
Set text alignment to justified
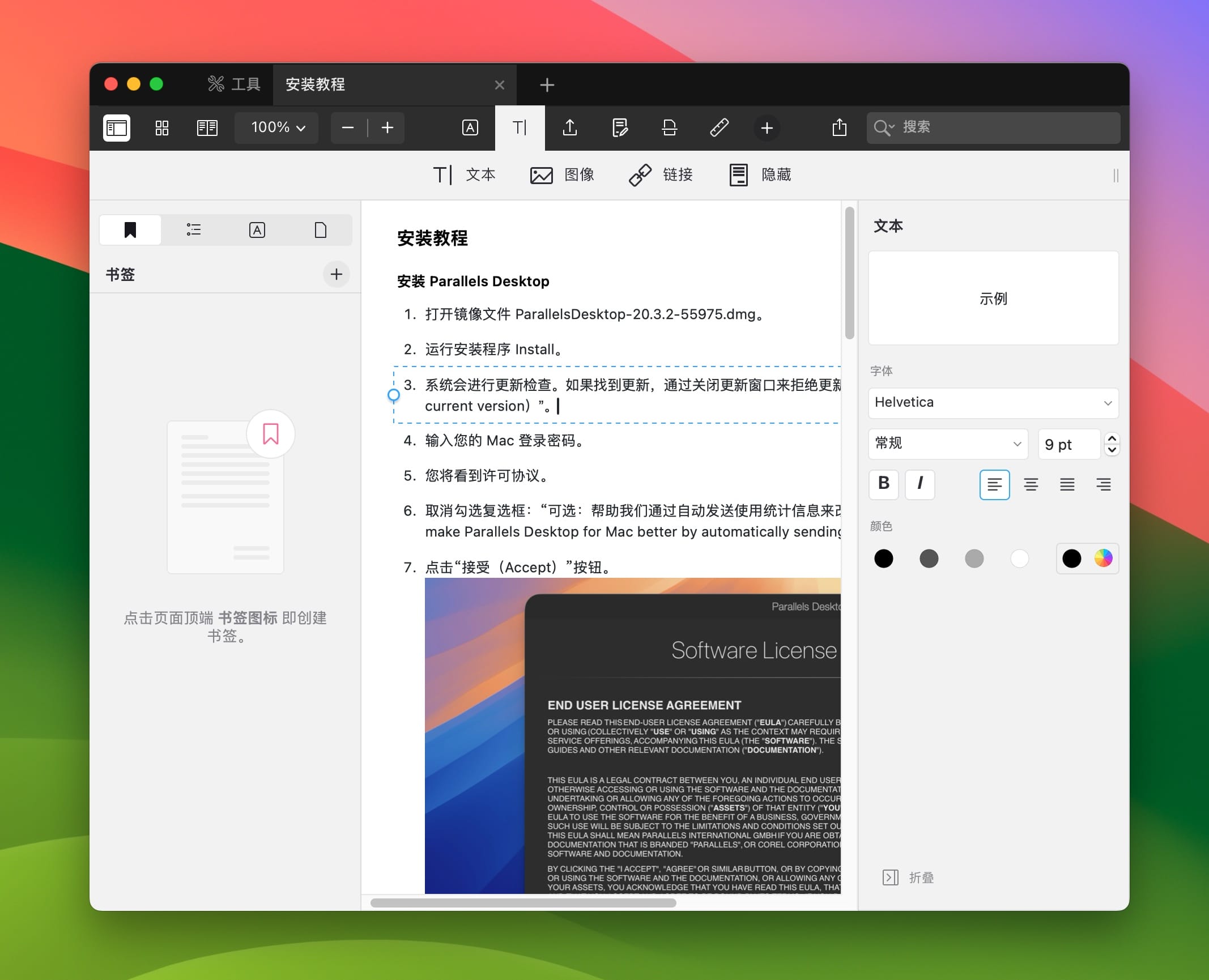[x=1067, y=484]
